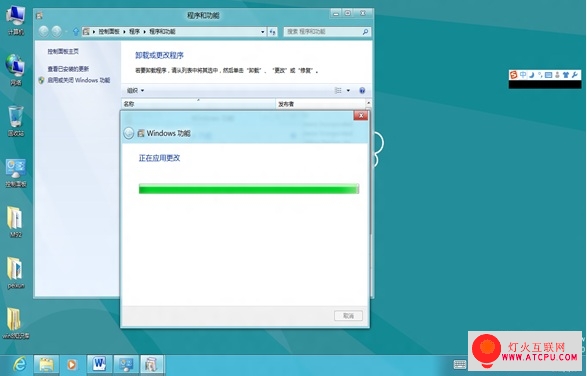587x376 pixels.
Task: Open 查看已安装的更新 link
Action: point(68,69)
